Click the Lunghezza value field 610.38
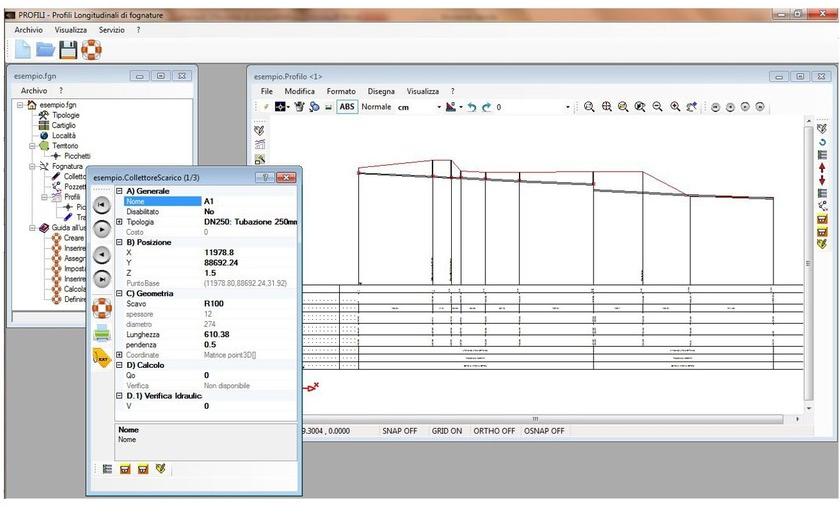 (x=222, y=334)
